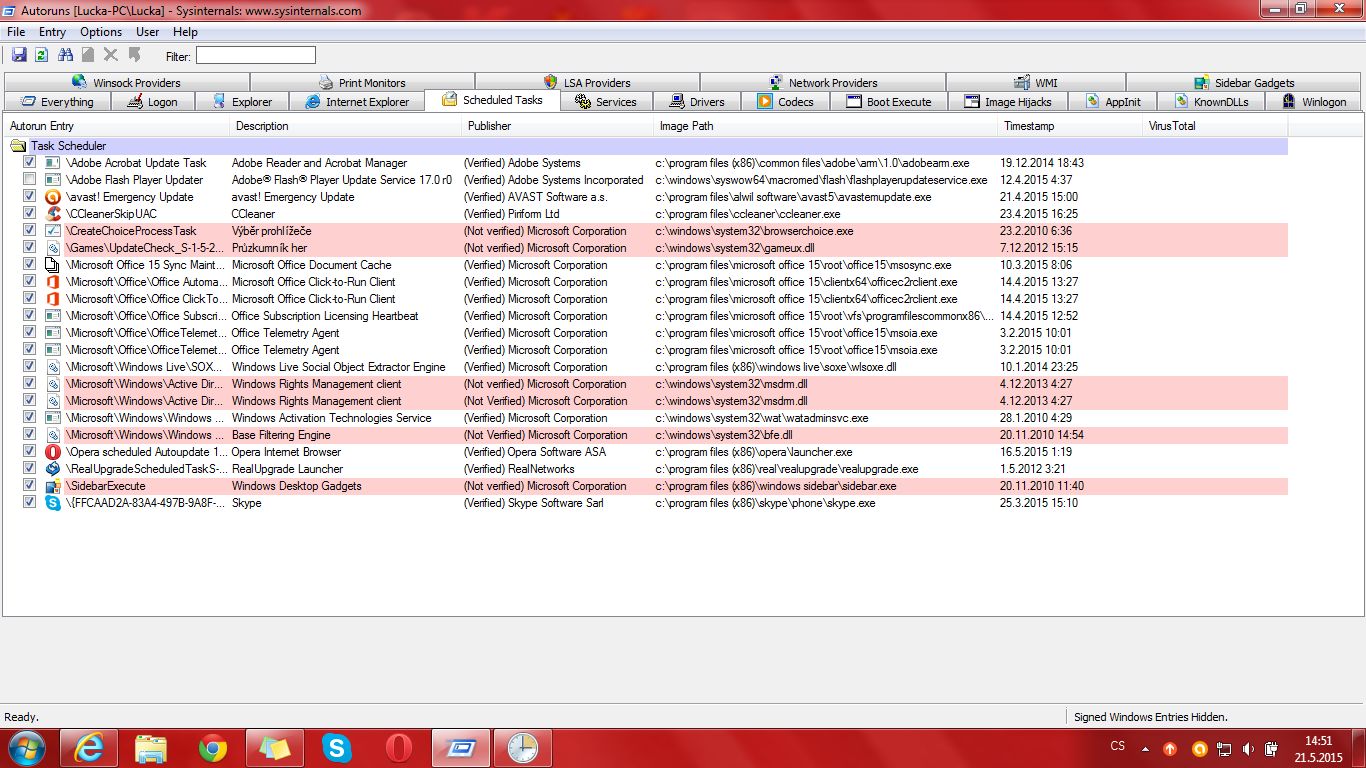Open the File menu
Viewport: 1366px width, 768px height.
point(16,32)
